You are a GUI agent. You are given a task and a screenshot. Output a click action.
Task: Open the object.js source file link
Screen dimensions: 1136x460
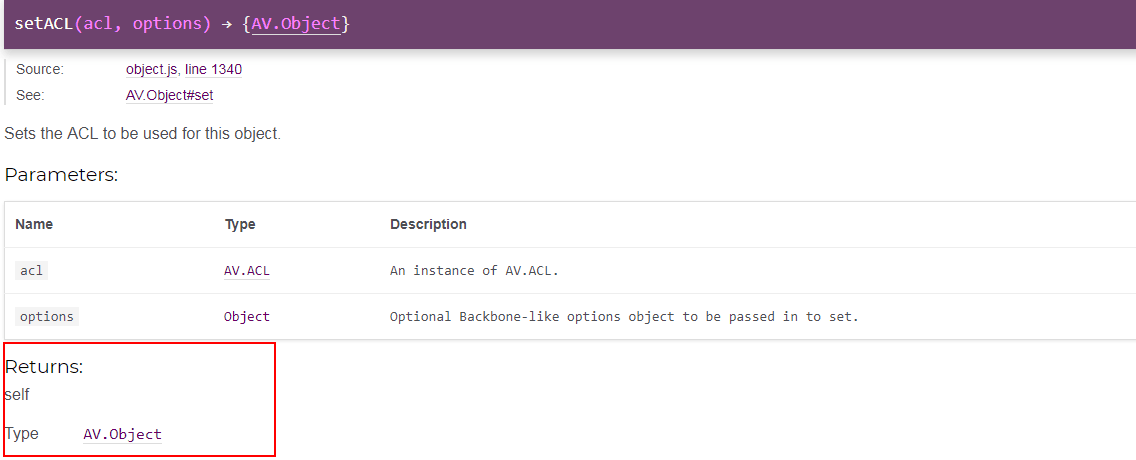[x=152, y=70]
